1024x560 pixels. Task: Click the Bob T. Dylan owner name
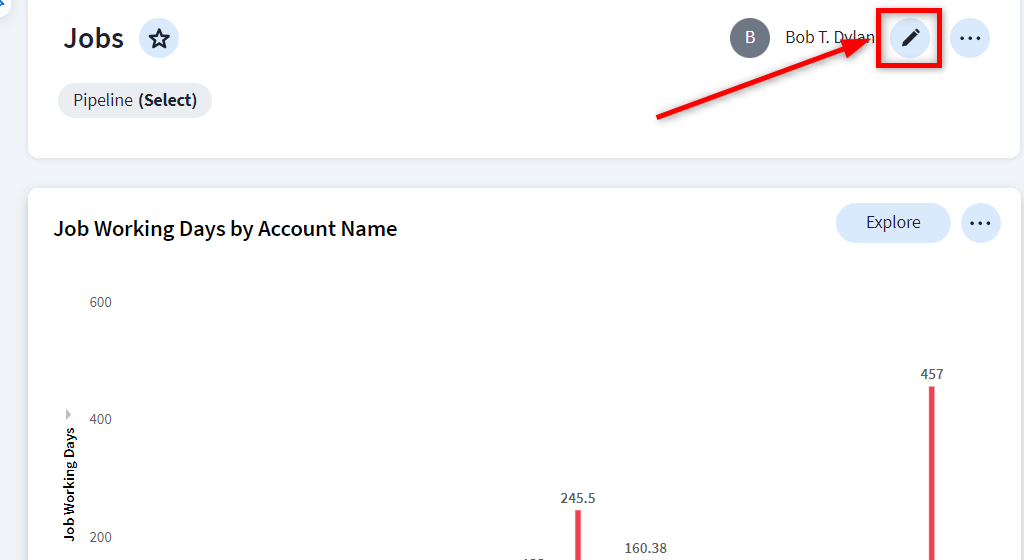click(828, 38)
